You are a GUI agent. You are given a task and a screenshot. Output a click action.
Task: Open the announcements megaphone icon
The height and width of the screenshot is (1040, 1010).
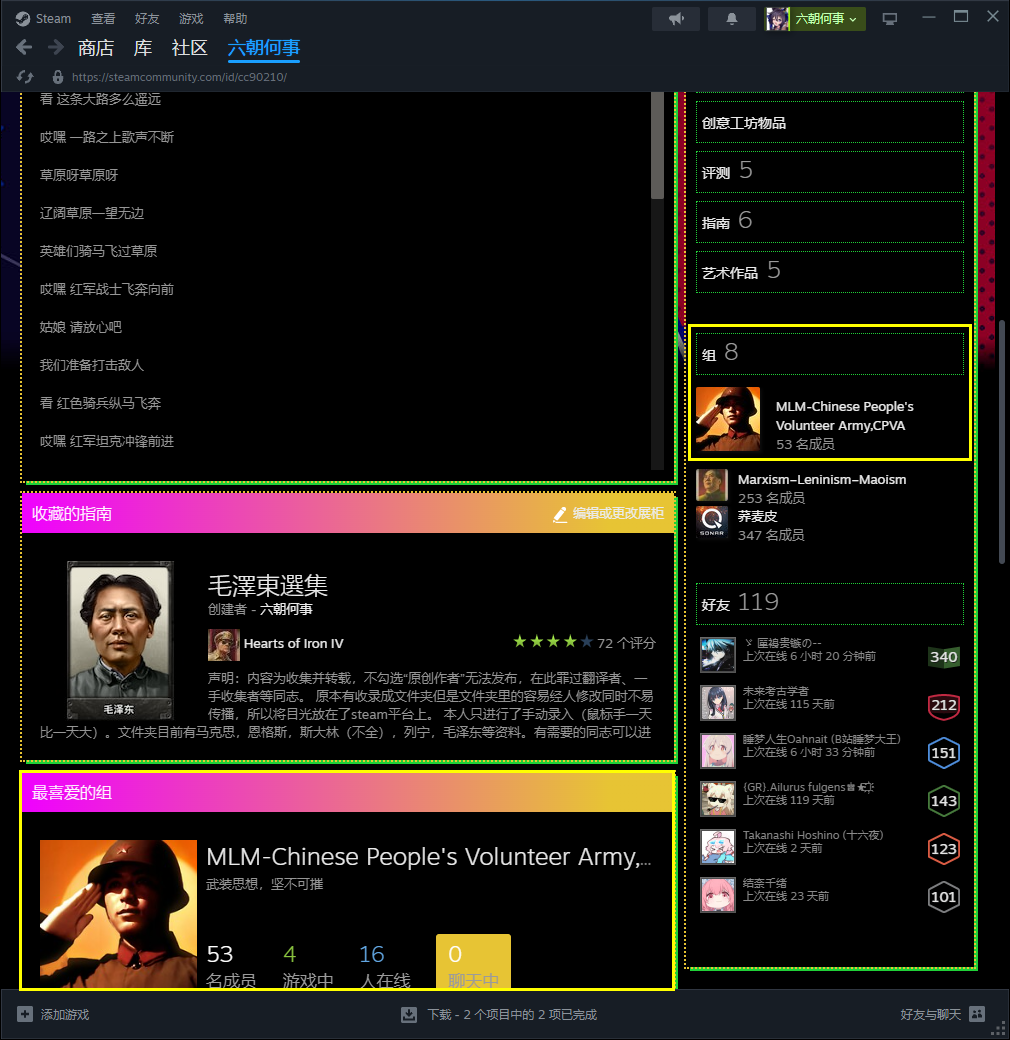(x=676, y=19)
